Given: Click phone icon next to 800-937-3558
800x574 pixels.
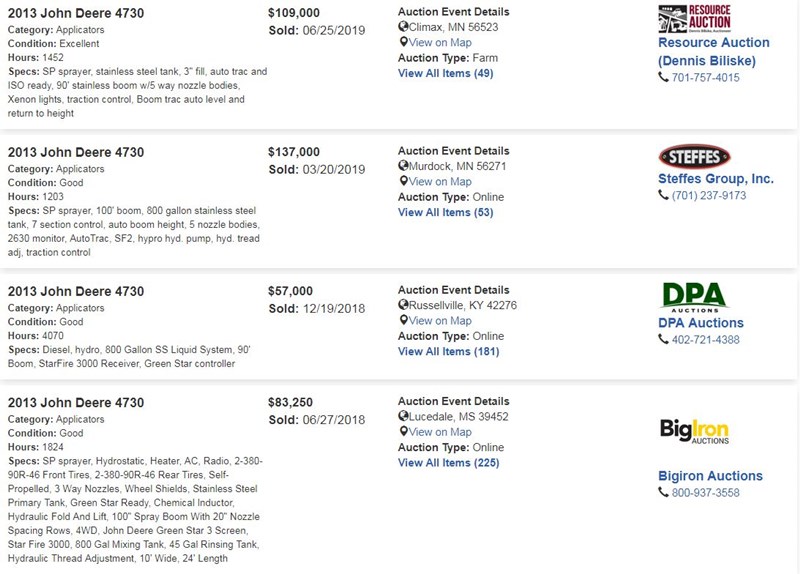Looking at the screenshot, I should click(663, 492).
